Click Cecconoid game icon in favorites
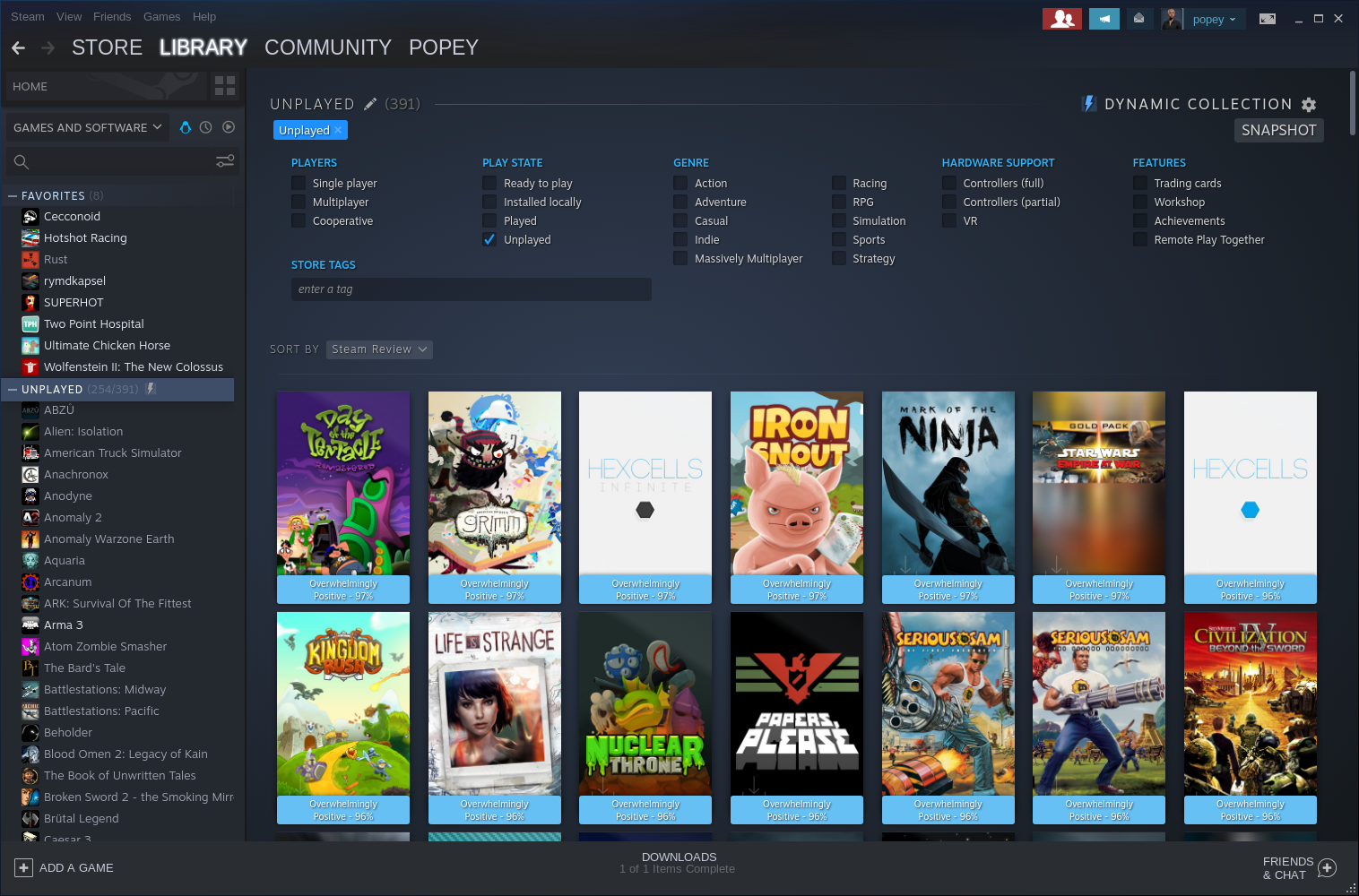Screen dimensions: 1359x896 [30, 216]
